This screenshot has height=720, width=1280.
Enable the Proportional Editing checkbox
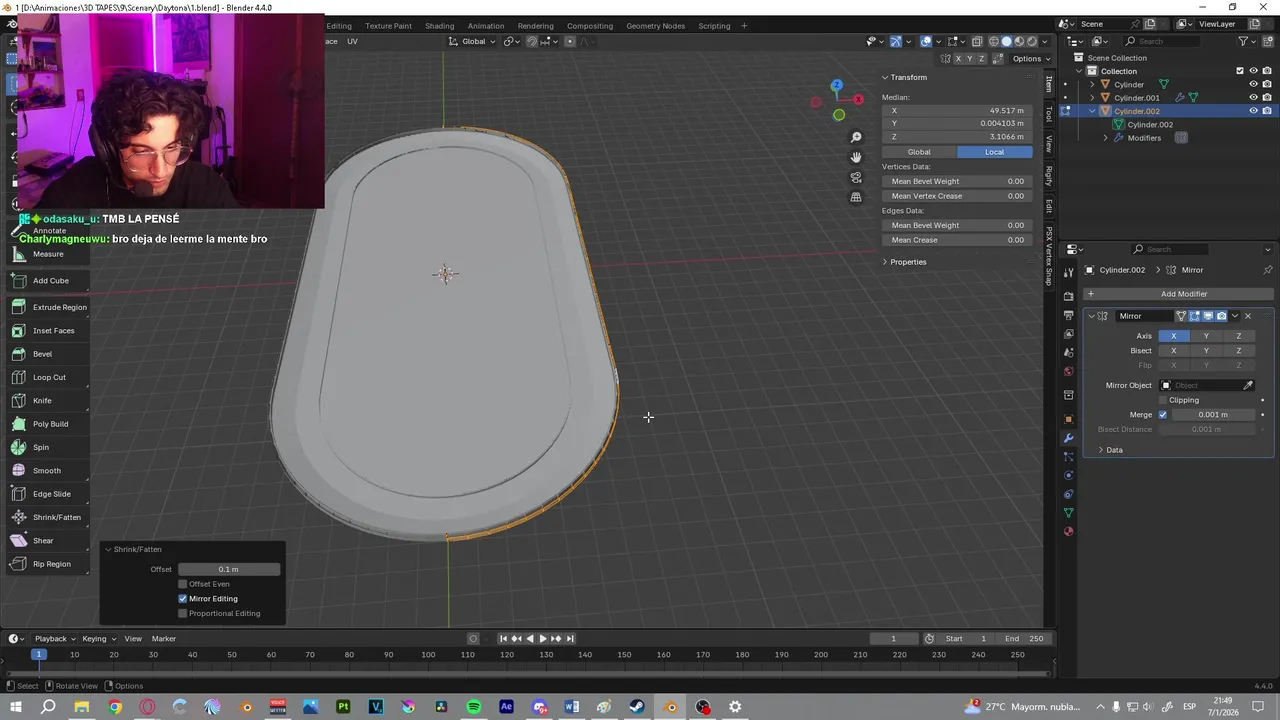[183, 613]
